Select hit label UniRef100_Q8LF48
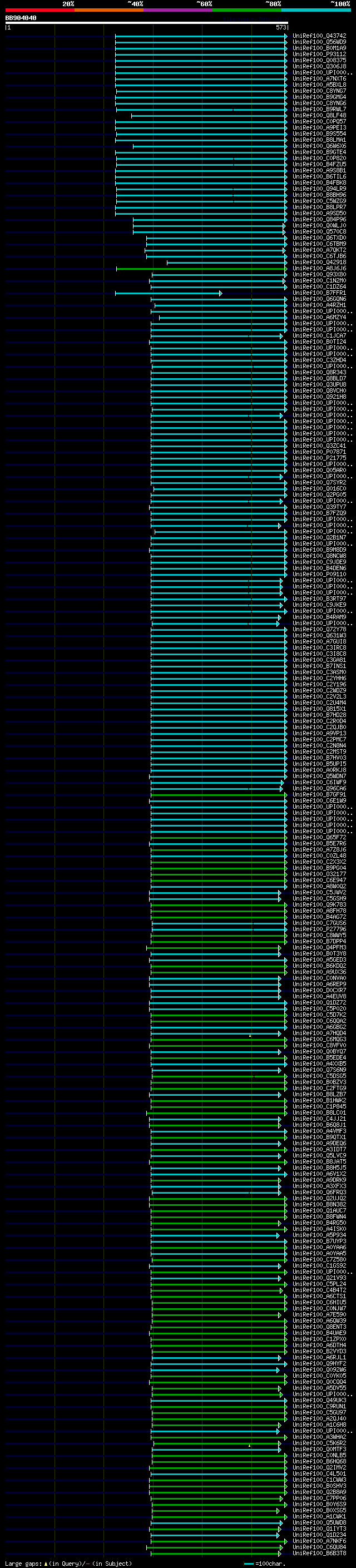This screenshot has width=356, height=1568. [x=319, y=115]
